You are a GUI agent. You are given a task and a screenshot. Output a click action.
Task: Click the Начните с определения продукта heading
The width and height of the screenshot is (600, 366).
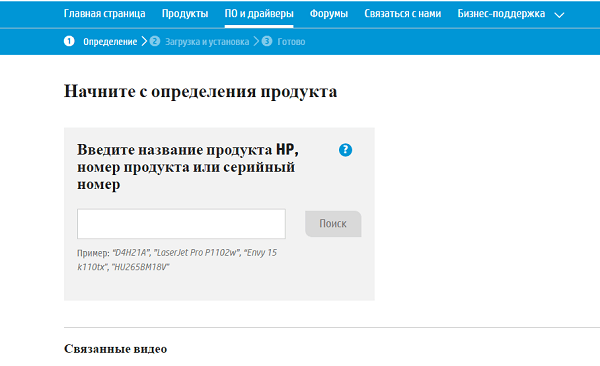point(201,92)
